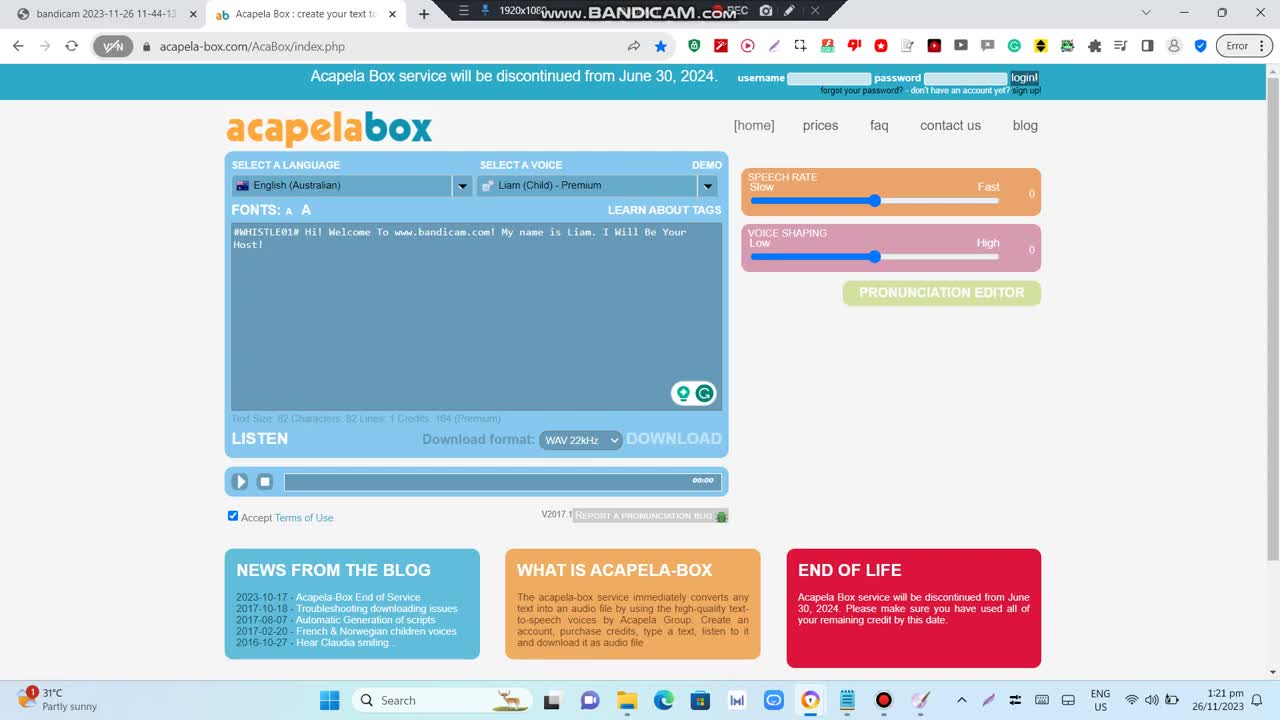Open the WAV 22kHz download format dropdown
This screenshot has height=720, width=1280.
581,440
